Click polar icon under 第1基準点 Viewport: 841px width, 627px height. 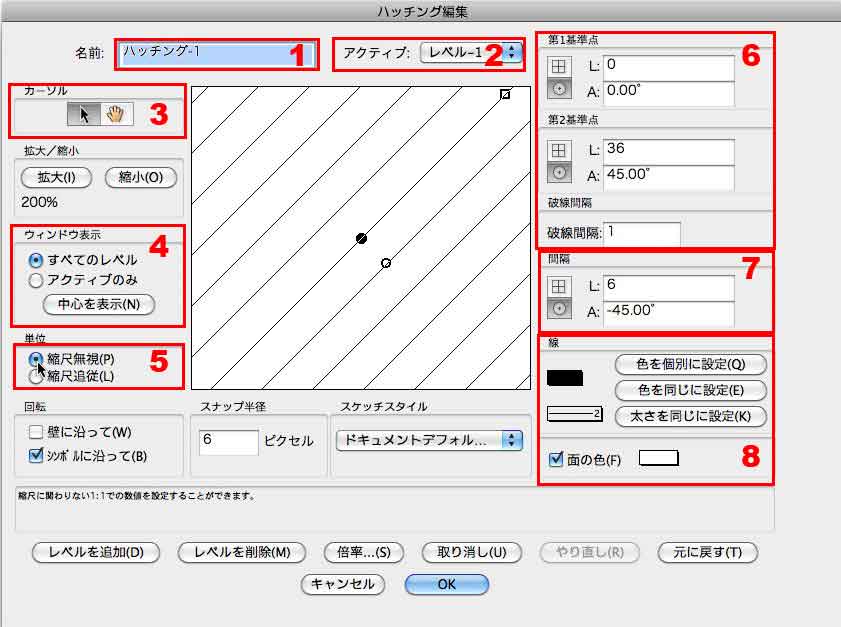tap(560, 89)
